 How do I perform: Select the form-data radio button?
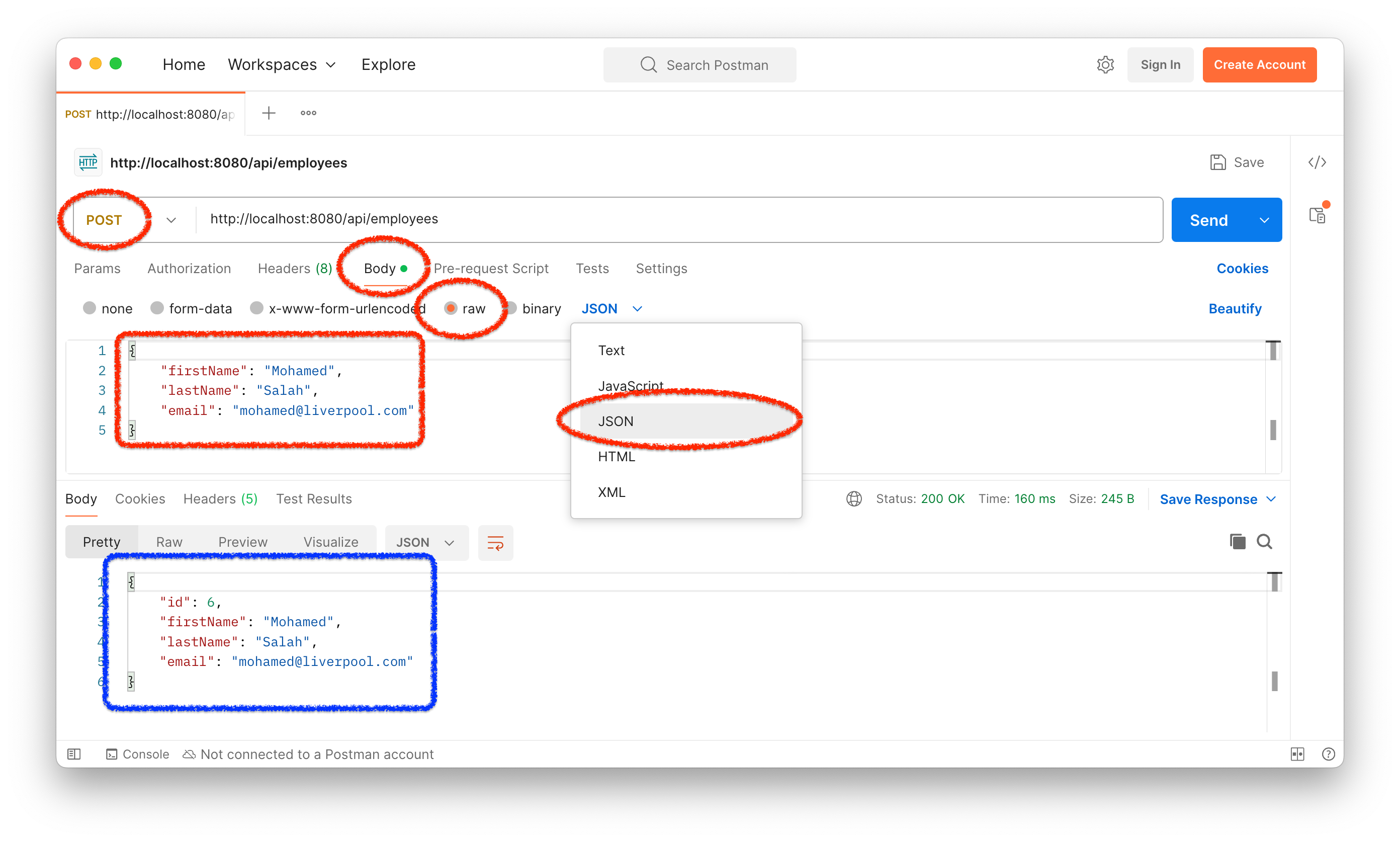pyautogui.click(x=157, y=308)
